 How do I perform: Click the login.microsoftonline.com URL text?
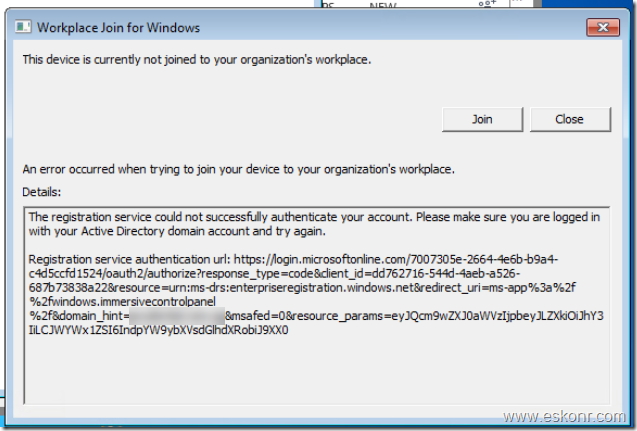[395, 259]
